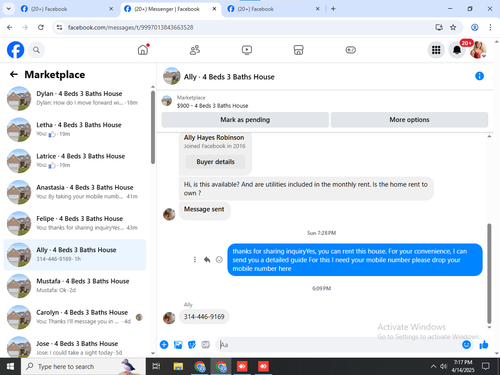
Task: Open Anastasia's conversation
Action: tap(75, 192)
